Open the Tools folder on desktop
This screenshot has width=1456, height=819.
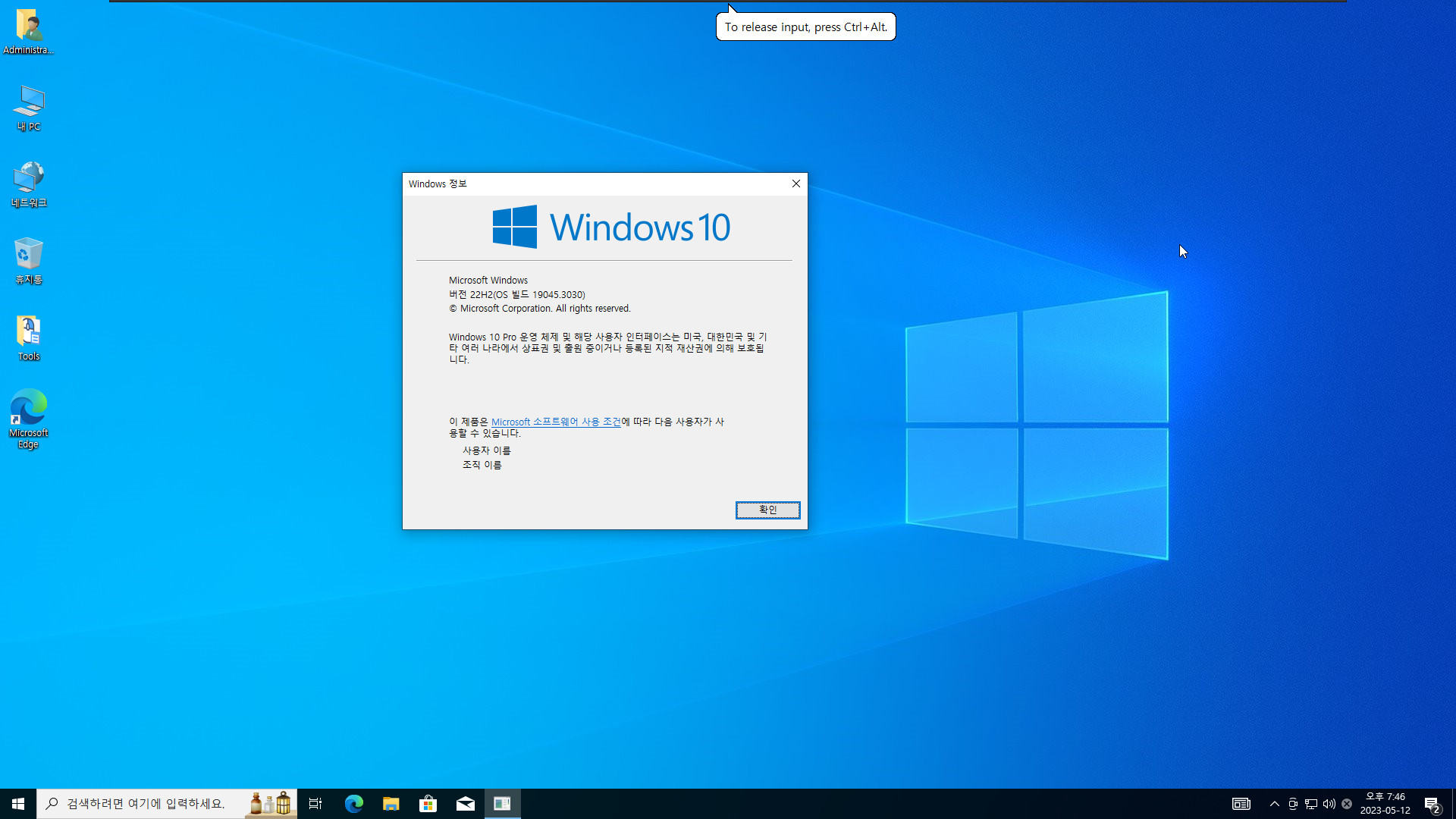(29, 338)
